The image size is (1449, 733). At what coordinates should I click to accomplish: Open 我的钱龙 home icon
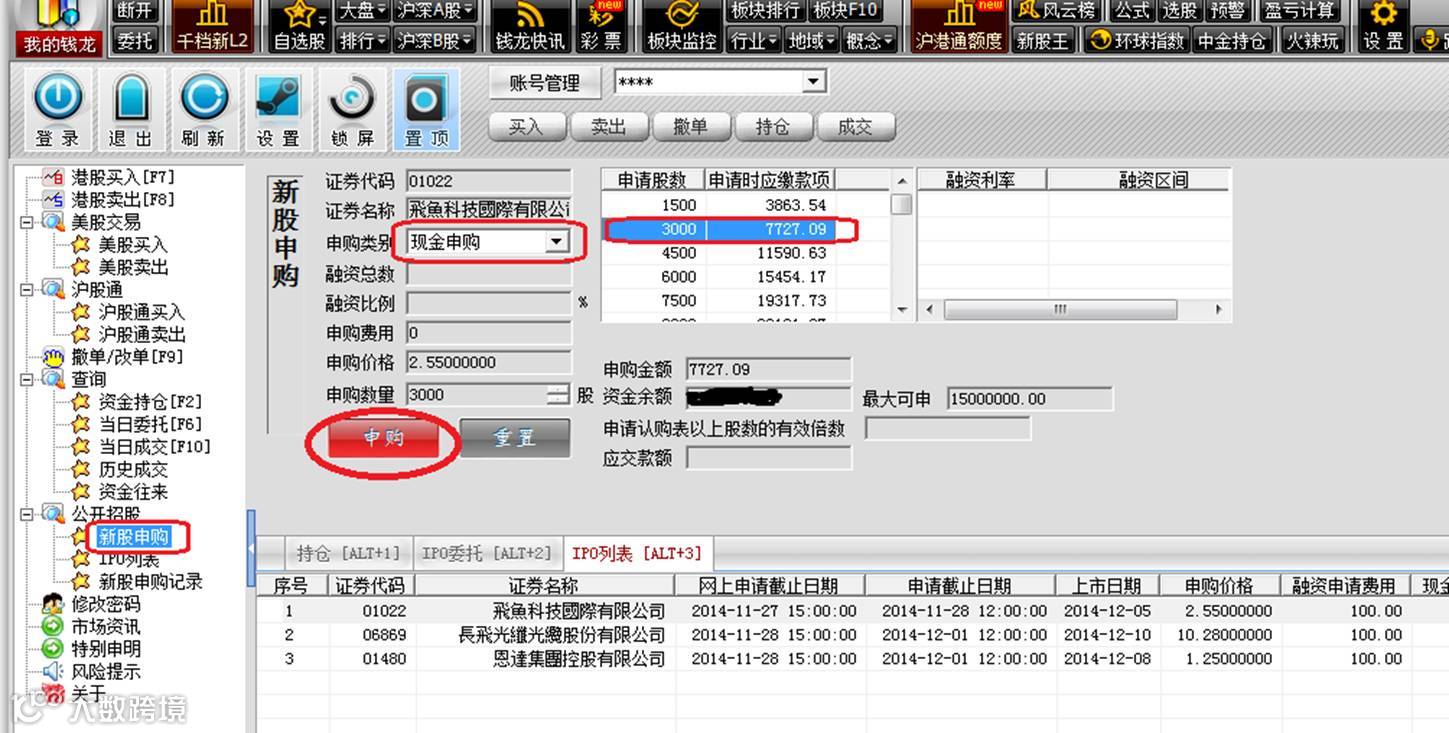pos(58,27)
